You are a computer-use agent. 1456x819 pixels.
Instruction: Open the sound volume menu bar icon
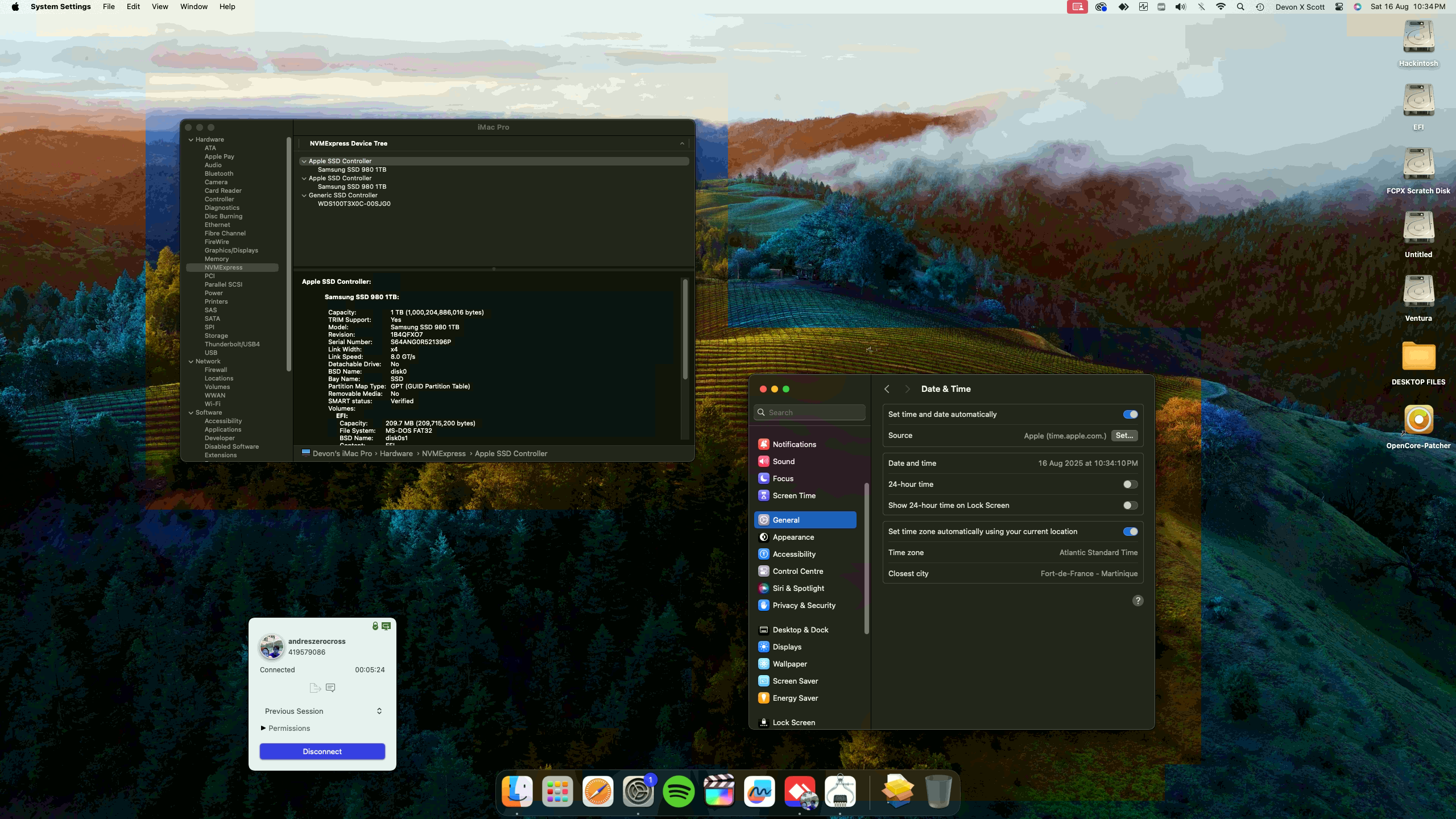[1181, 7]
